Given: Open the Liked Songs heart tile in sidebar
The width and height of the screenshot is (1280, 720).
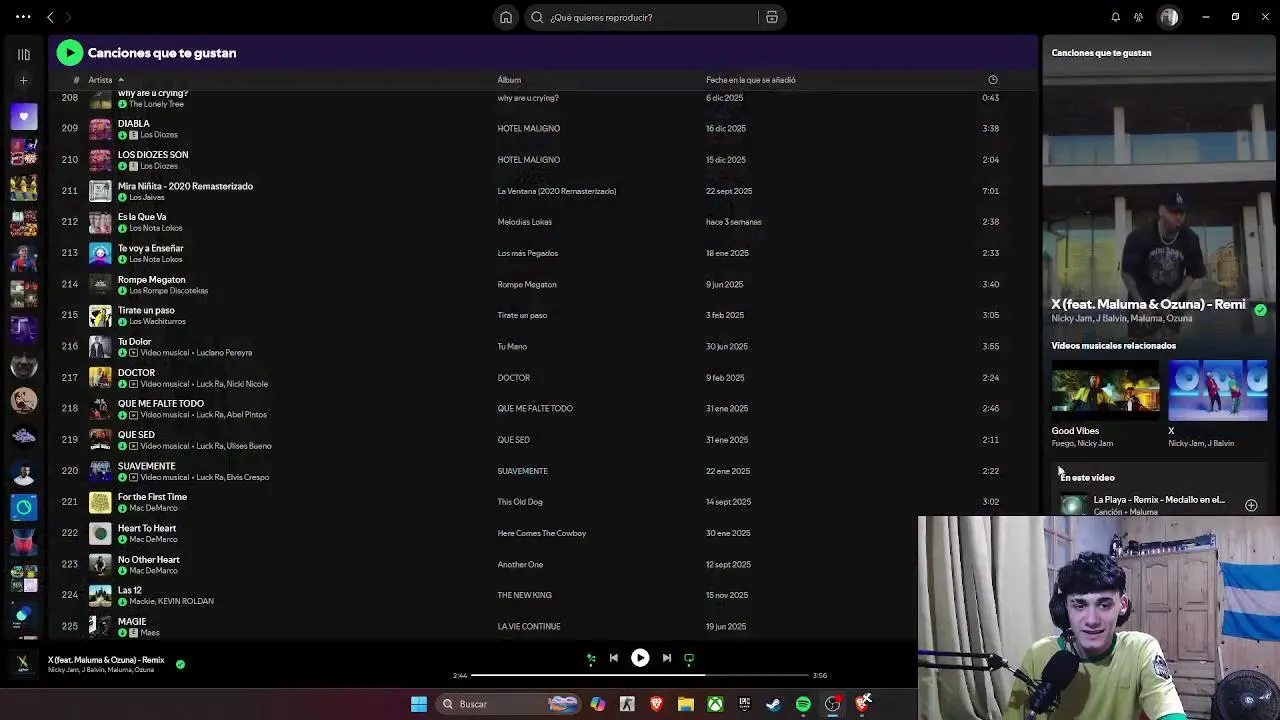Looking at the screenshot, I should tap(24, 116).
